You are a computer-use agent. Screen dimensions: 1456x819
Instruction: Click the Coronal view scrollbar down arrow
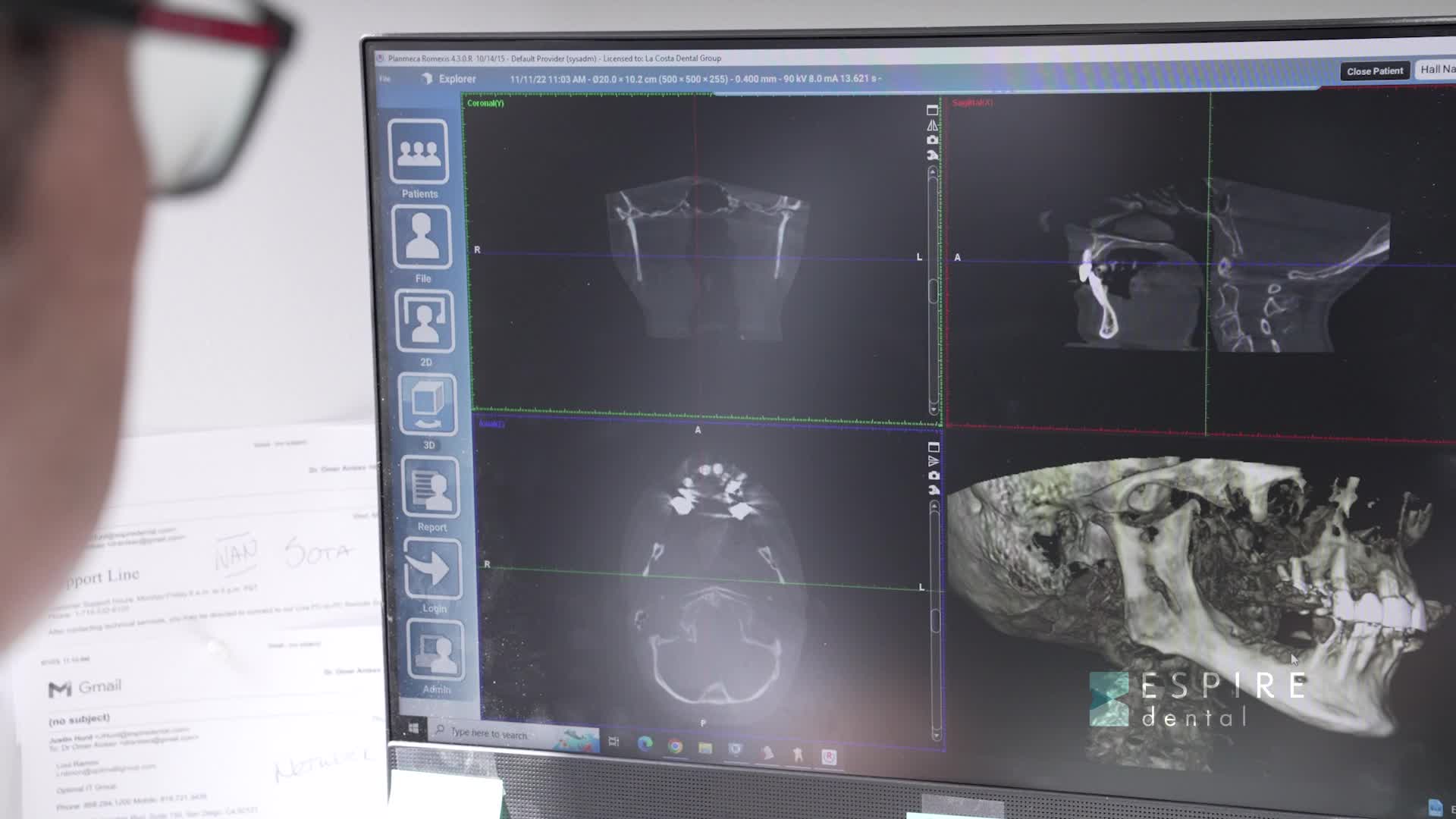934,410
